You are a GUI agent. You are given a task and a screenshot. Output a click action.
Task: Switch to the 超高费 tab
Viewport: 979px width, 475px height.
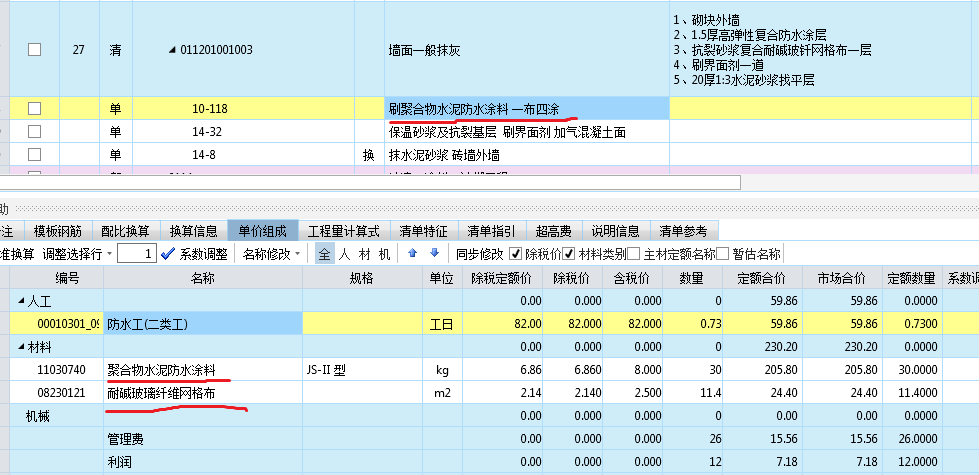point(554,232)
